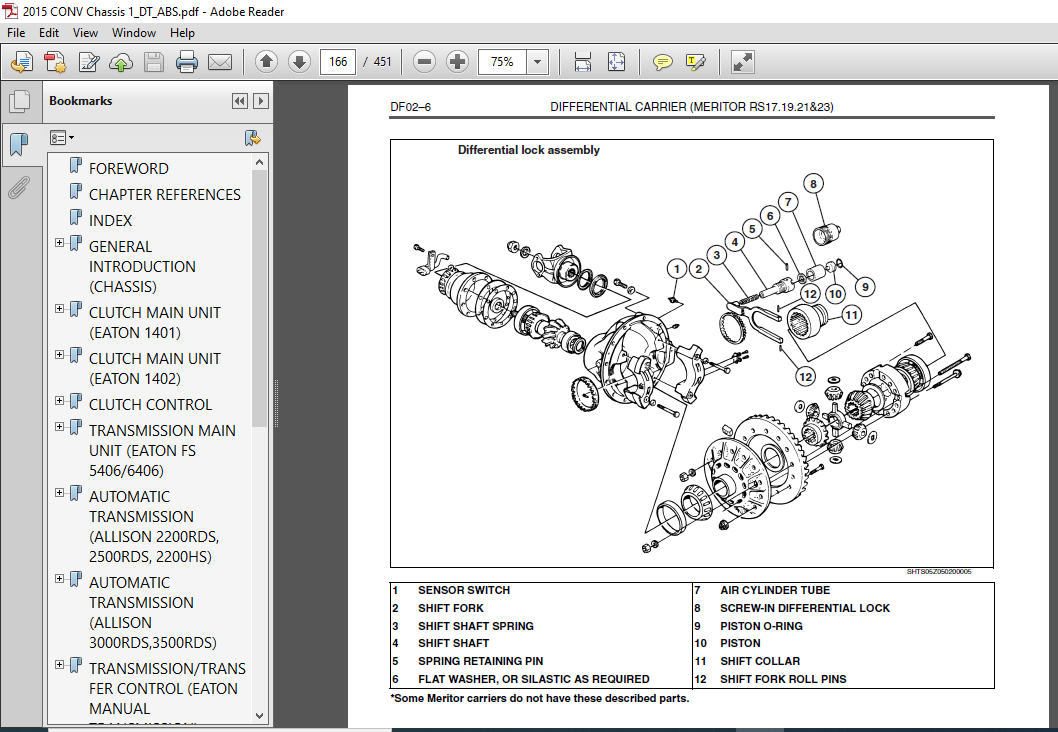The height and width of the screenshot is (732, 1058).
Task: Open the FOREWORD bookmark
Action: tap(129, 169)
